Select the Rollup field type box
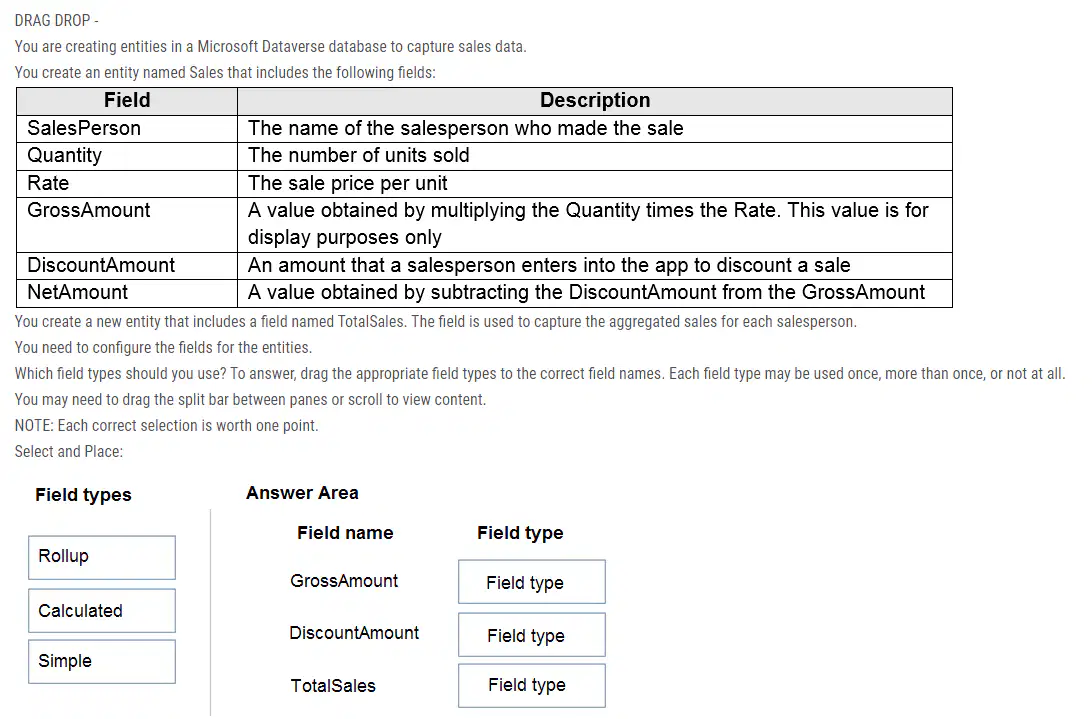Screen dimensions: 1092x719 click(x=102, y=557)
